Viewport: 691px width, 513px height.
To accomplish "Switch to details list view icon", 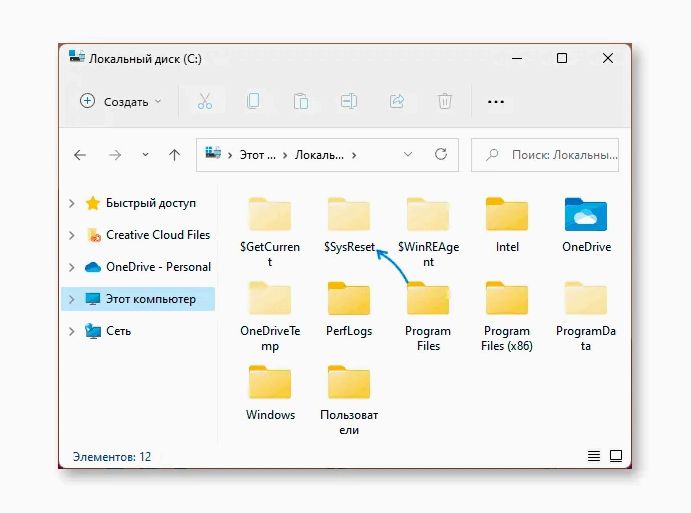I will [x=594, y=456].
